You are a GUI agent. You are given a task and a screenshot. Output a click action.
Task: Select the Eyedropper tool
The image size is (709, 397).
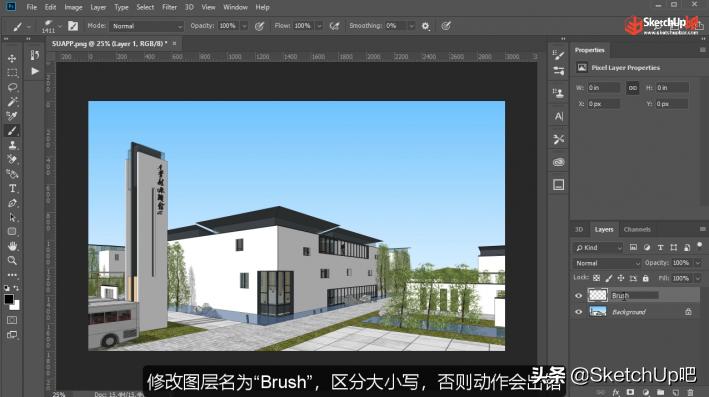12,116
